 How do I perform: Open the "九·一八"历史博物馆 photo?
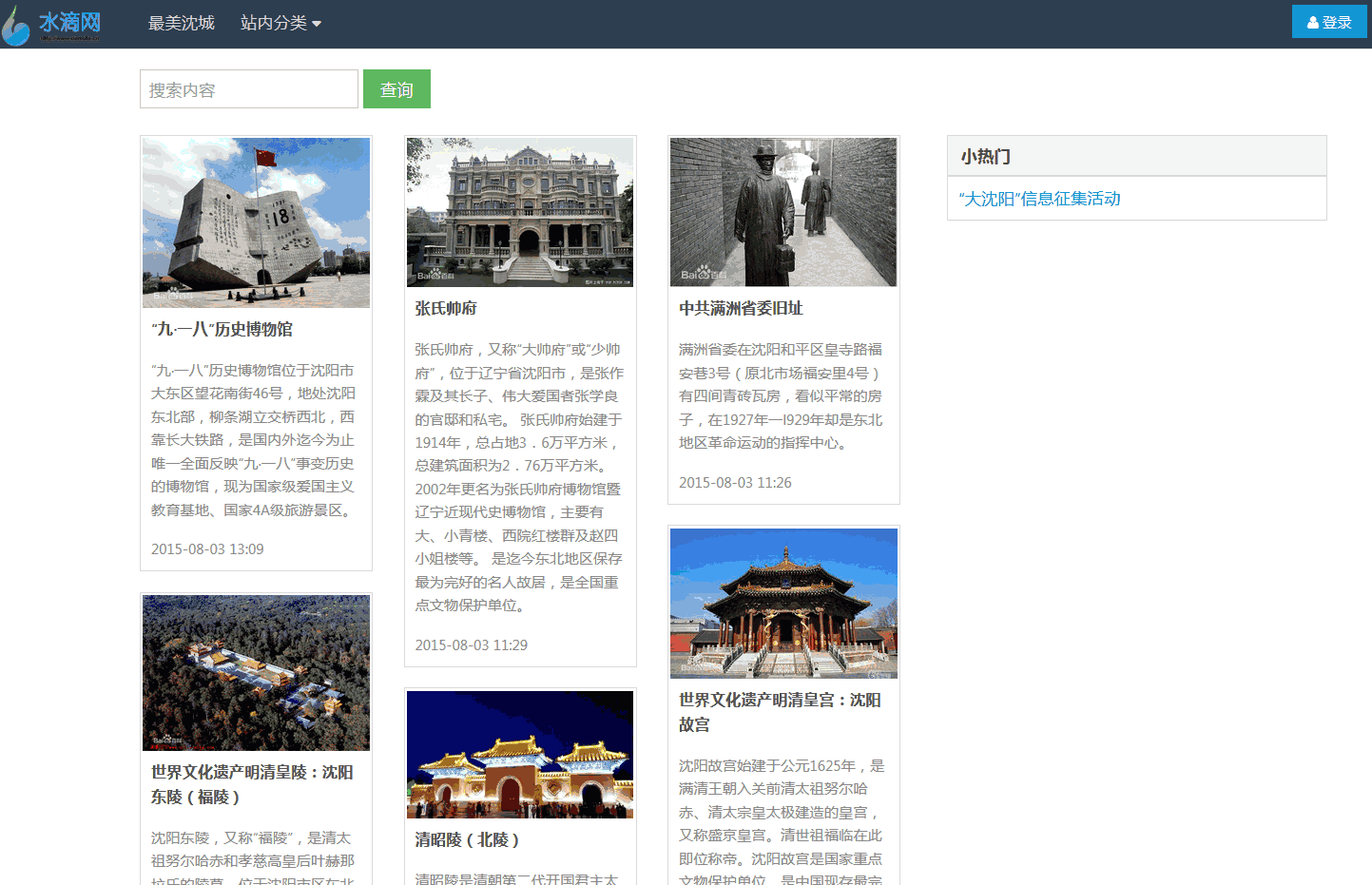[x=256, y=222]
